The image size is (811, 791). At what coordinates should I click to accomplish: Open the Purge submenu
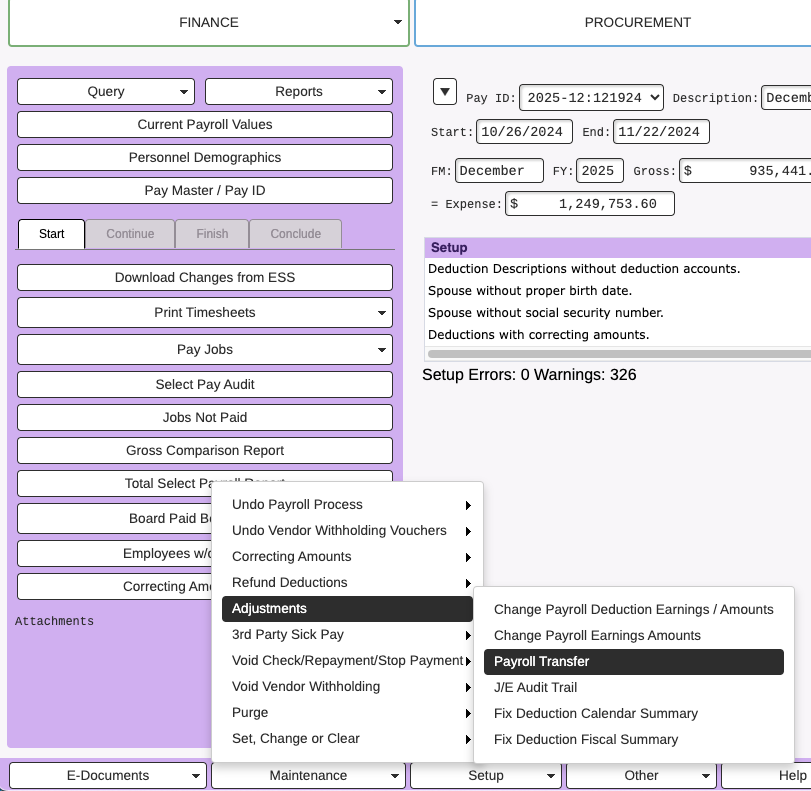click(348, 713)
